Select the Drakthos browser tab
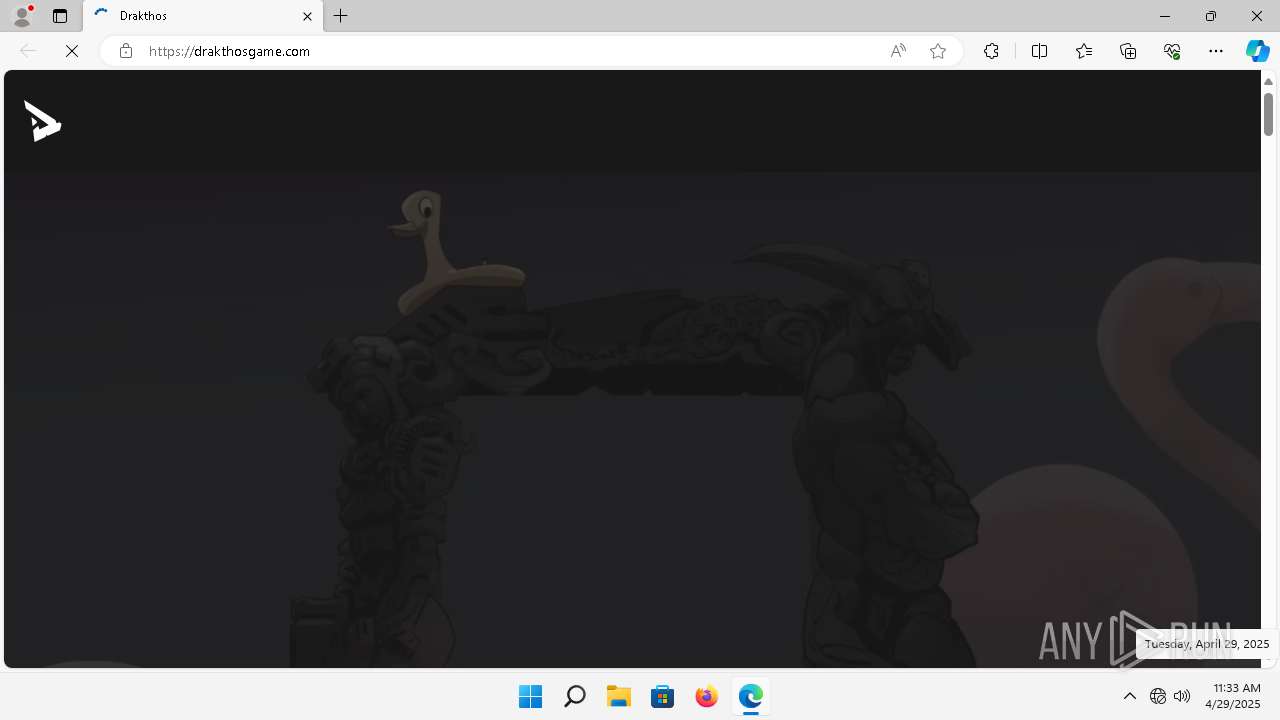Screen dimensions: 1280x720 coord(203,16)
